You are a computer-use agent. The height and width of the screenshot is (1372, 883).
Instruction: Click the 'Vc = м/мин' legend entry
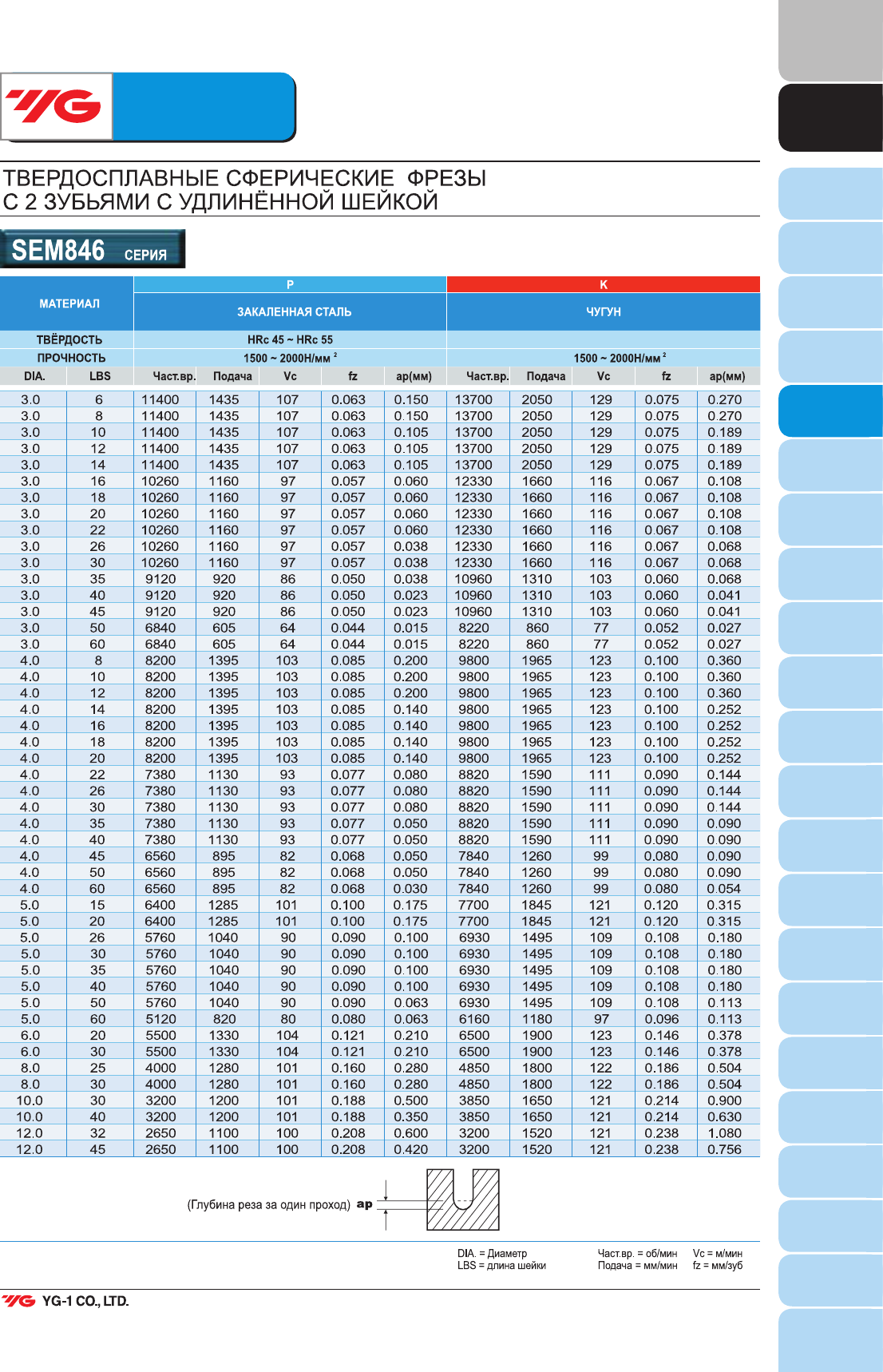pyautogui.click(x=718, y=1254)
